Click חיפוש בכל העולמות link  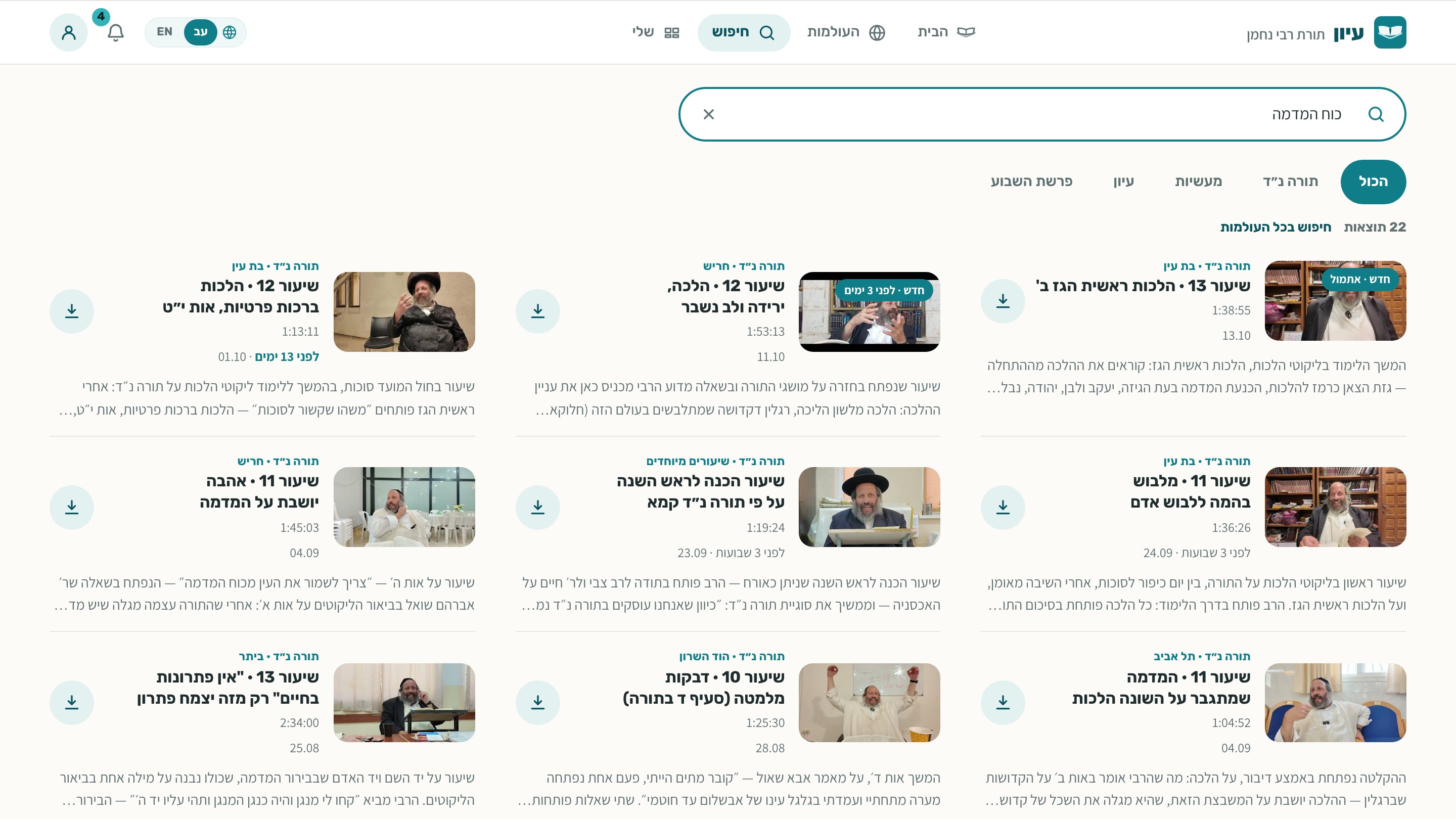(1275, 227)
